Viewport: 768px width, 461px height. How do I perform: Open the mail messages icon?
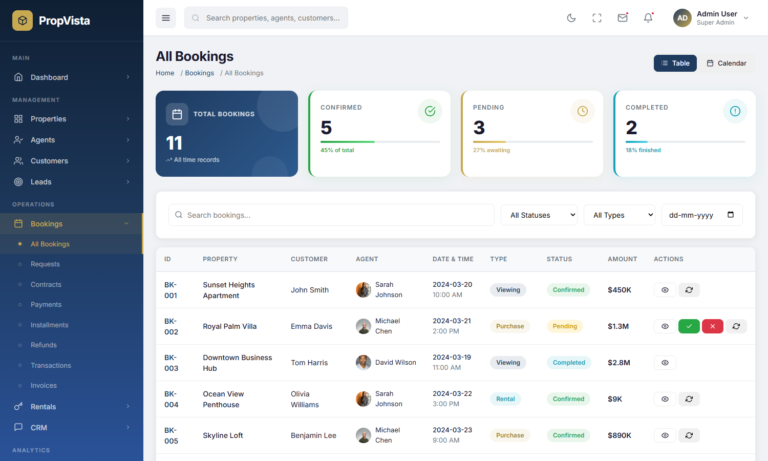point(623,18)
